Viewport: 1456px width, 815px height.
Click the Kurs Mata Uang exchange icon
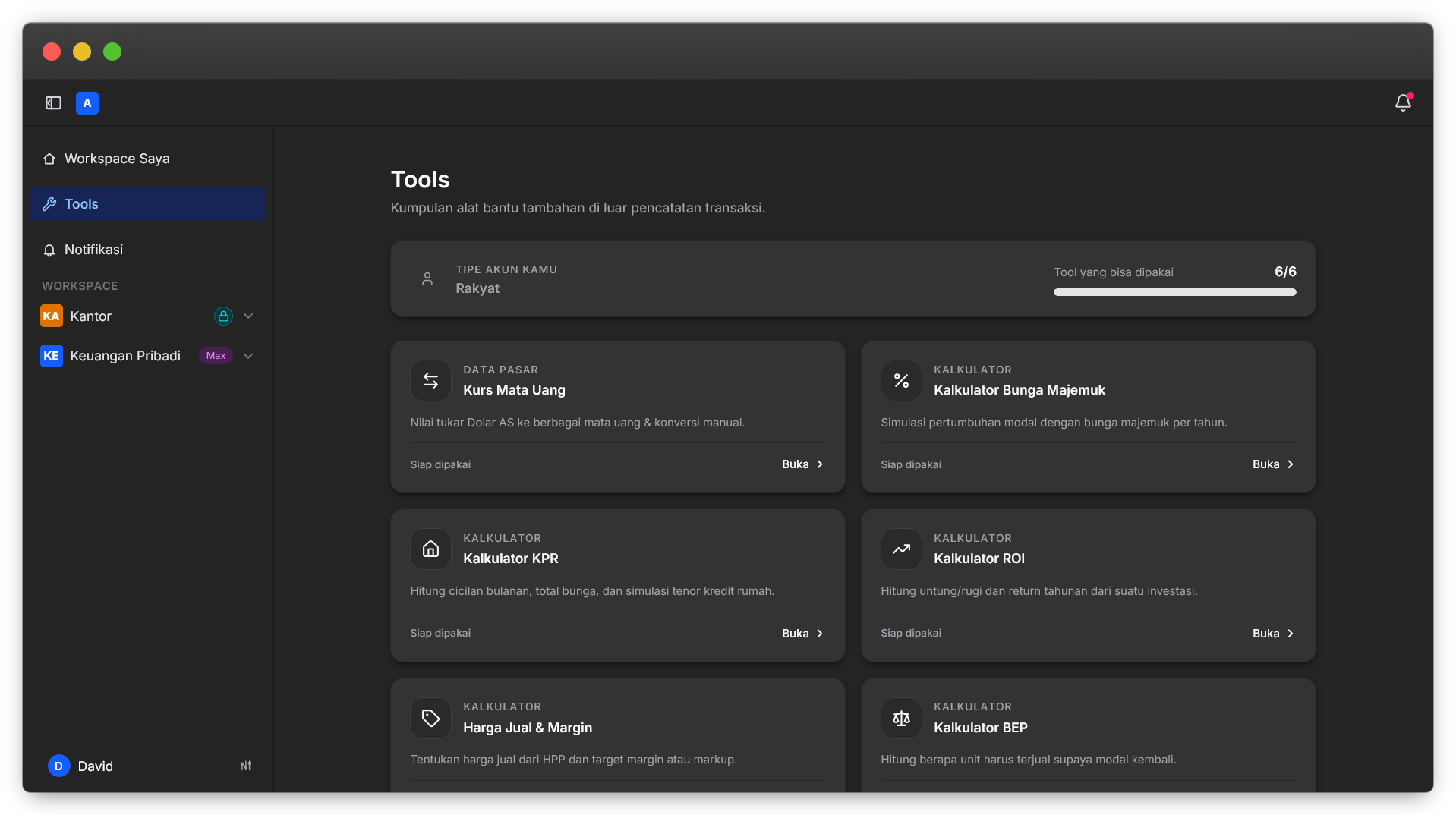coord(430,380)
